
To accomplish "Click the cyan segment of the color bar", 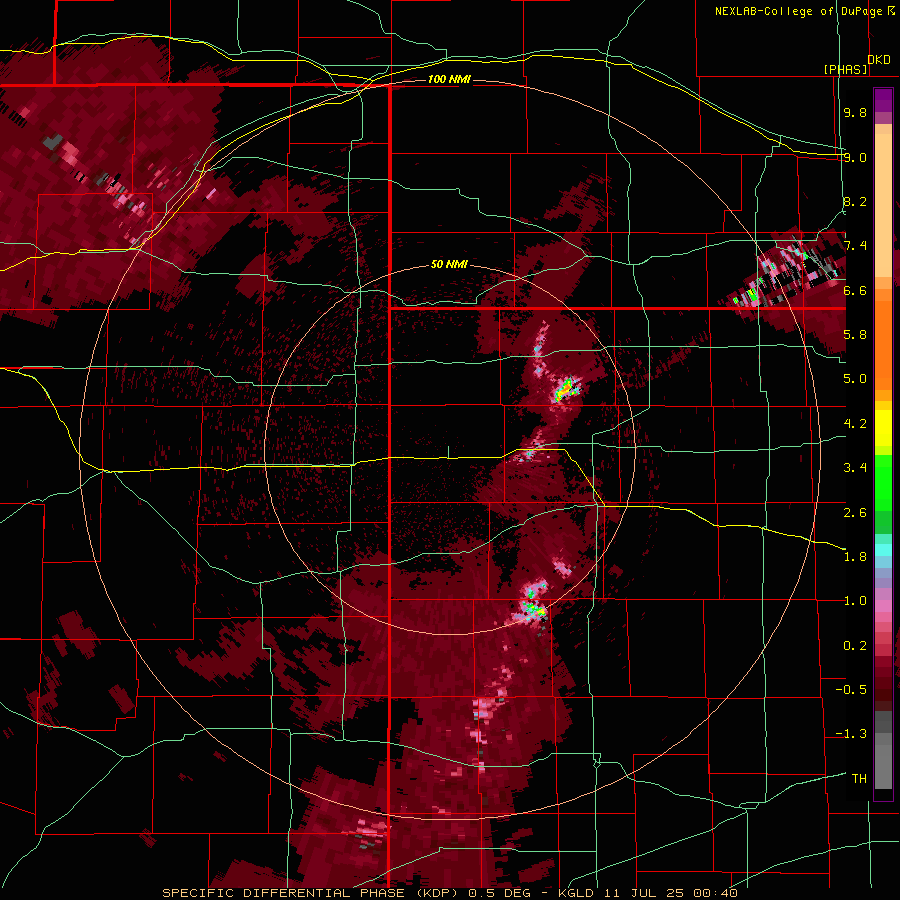I will pyautogui.click(x=883, y=549).
